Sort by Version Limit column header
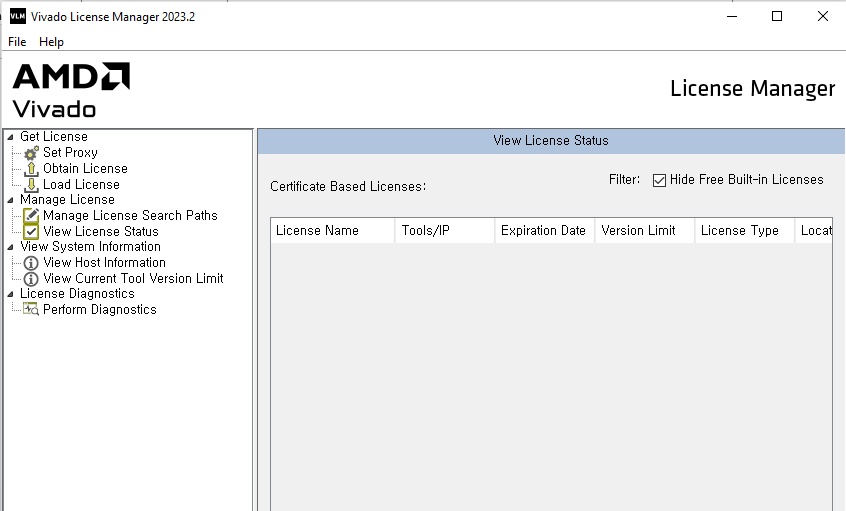Screen dimensions: 846x511 (x=645, y=231)
